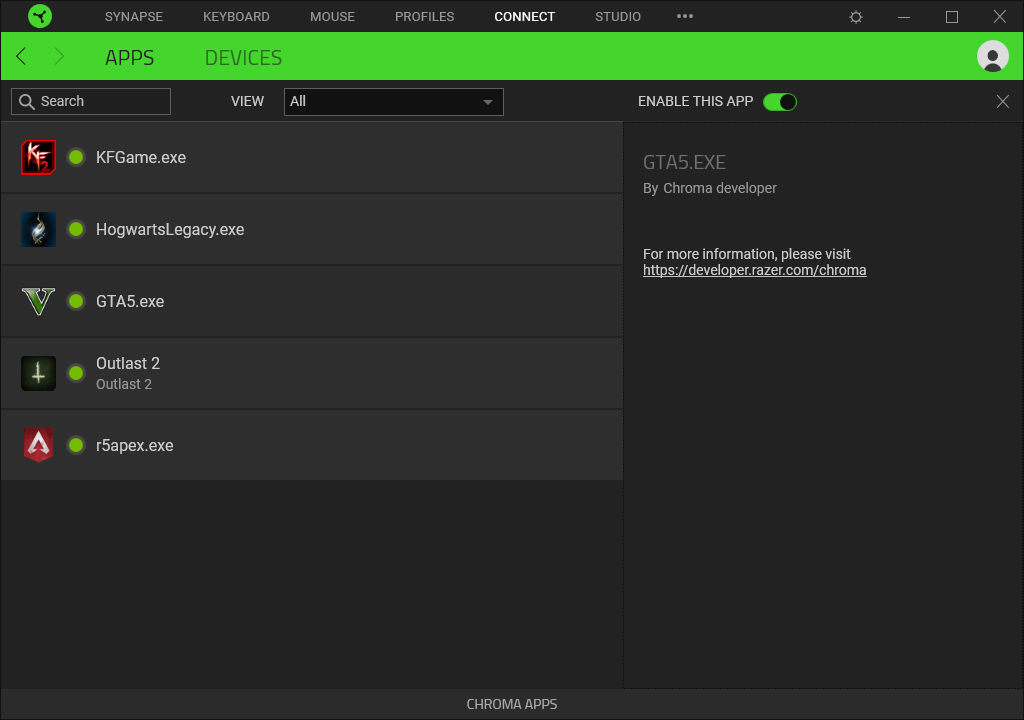The width and height of the screenshot is (1024, 720).
Task: Close the Razer Synapse window
Action: pyautogui.click(x=1000, y=17)
